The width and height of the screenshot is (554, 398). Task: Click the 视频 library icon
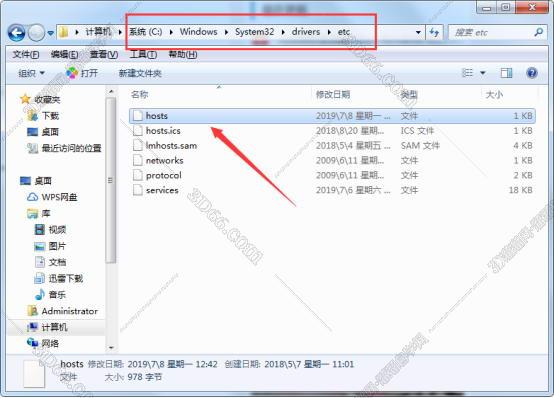(40, 229)
